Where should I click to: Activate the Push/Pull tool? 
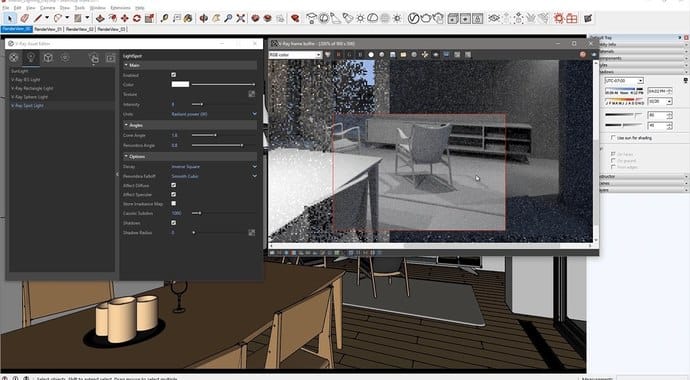coord(100,18)
